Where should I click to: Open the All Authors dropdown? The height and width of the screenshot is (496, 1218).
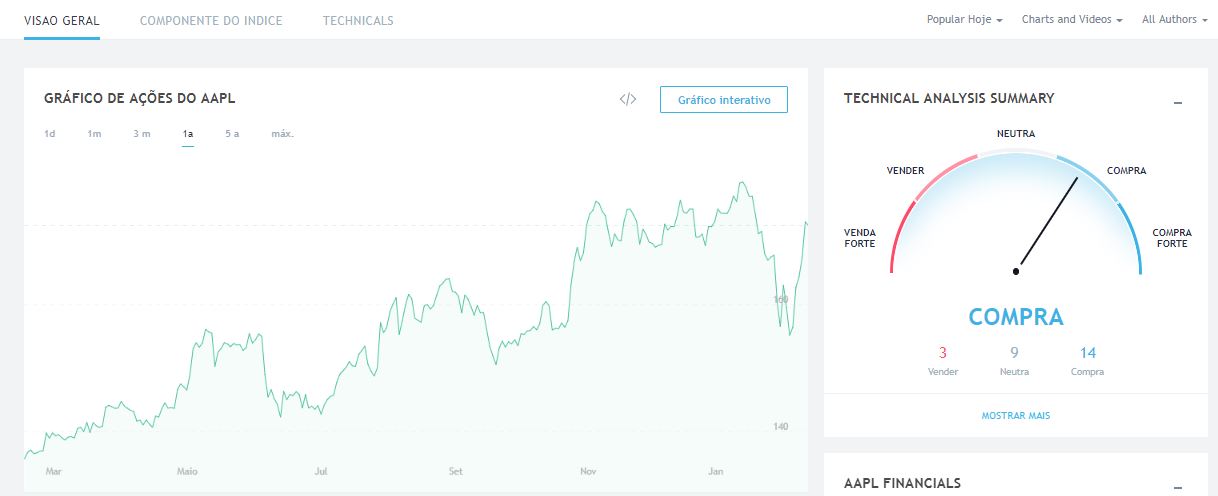[x=1175, y=19]
